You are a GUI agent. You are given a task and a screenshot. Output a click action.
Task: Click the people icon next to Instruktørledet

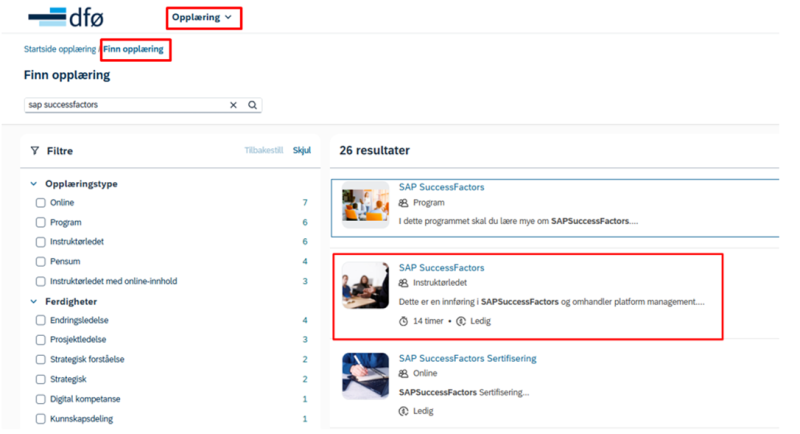tap(403, 283)
